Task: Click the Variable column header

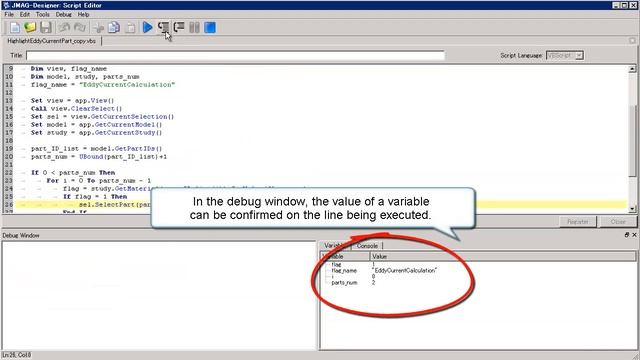Action: 345,256
